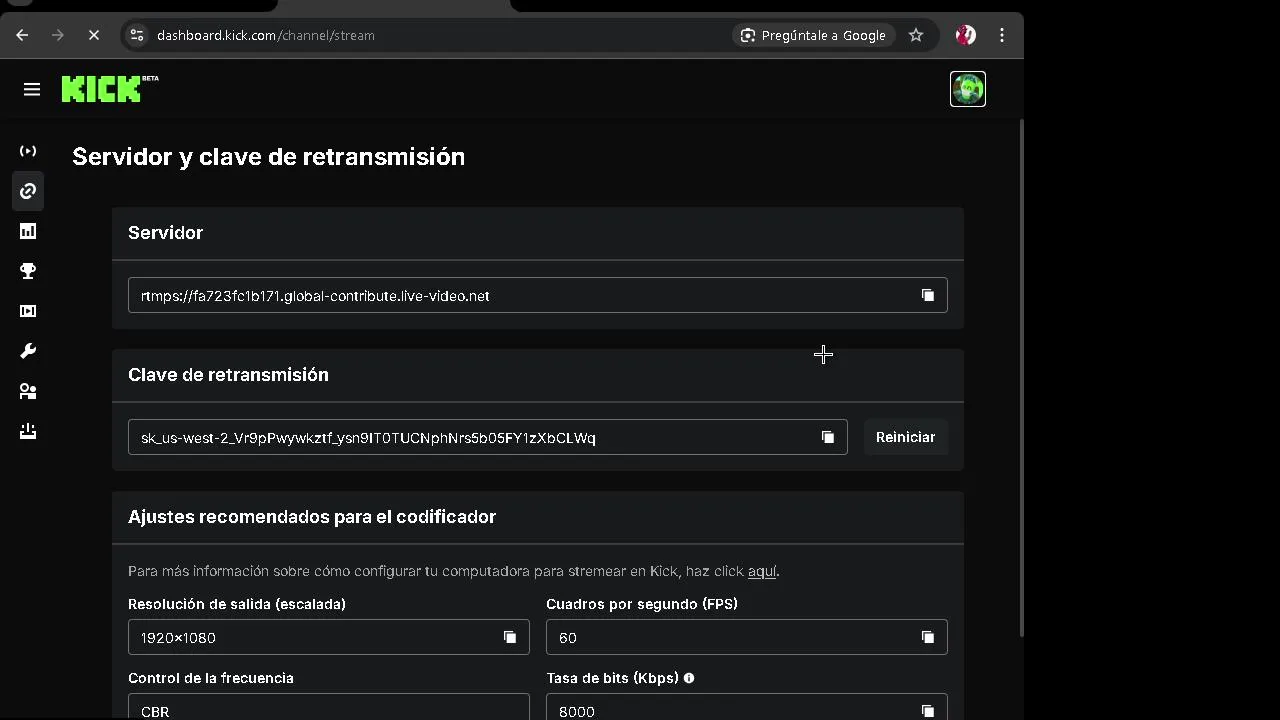
Task: Open the trophy achievements sidebar icon
Action: click(28, 271)
